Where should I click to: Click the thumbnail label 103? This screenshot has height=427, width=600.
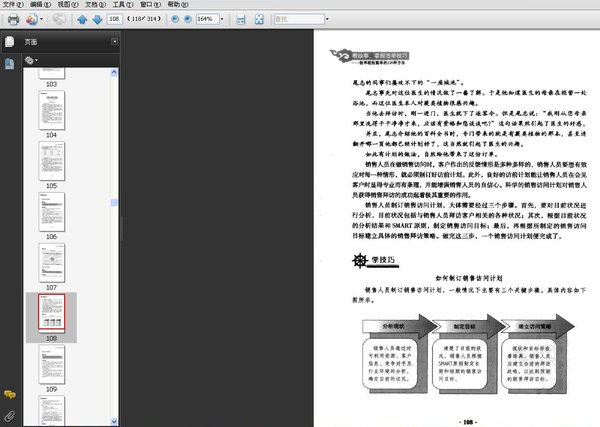coord(52,84)
